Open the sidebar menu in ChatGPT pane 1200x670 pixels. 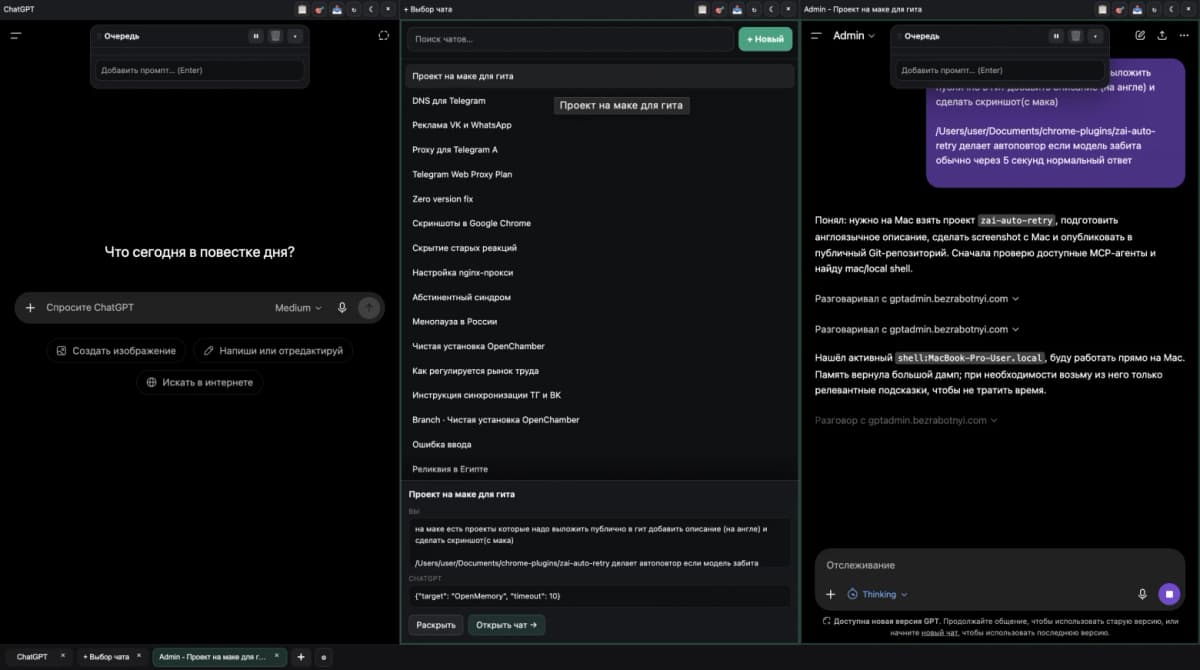point(16,35)
